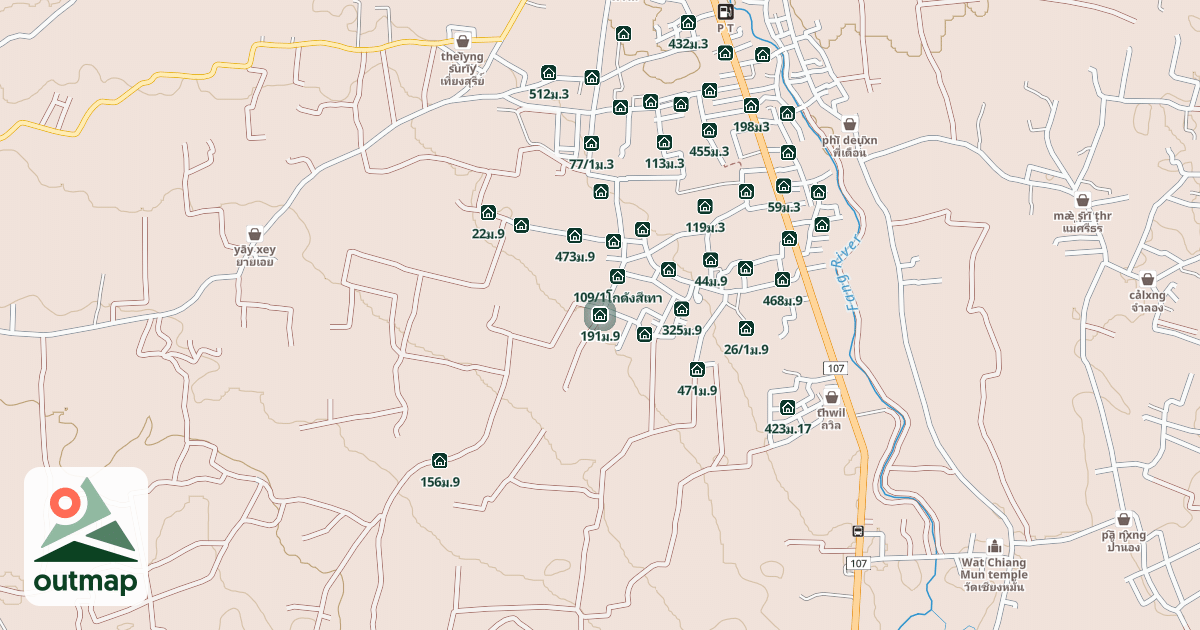The width and height of the screenshot is (1200, 630).
Task: Open the yāy xey shop marker
Action: pyautogui.click(x=254, y=233)
